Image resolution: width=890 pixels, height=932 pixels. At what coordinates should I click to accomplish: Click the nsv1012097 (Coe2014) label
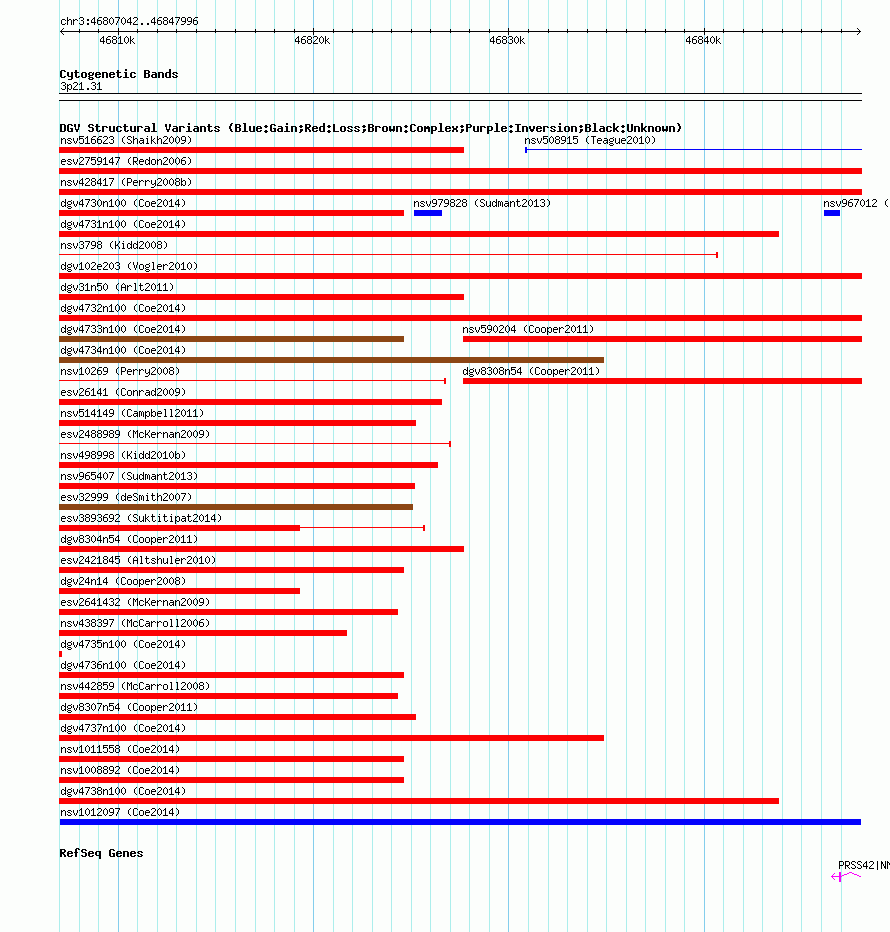click(x=120, y=812)
